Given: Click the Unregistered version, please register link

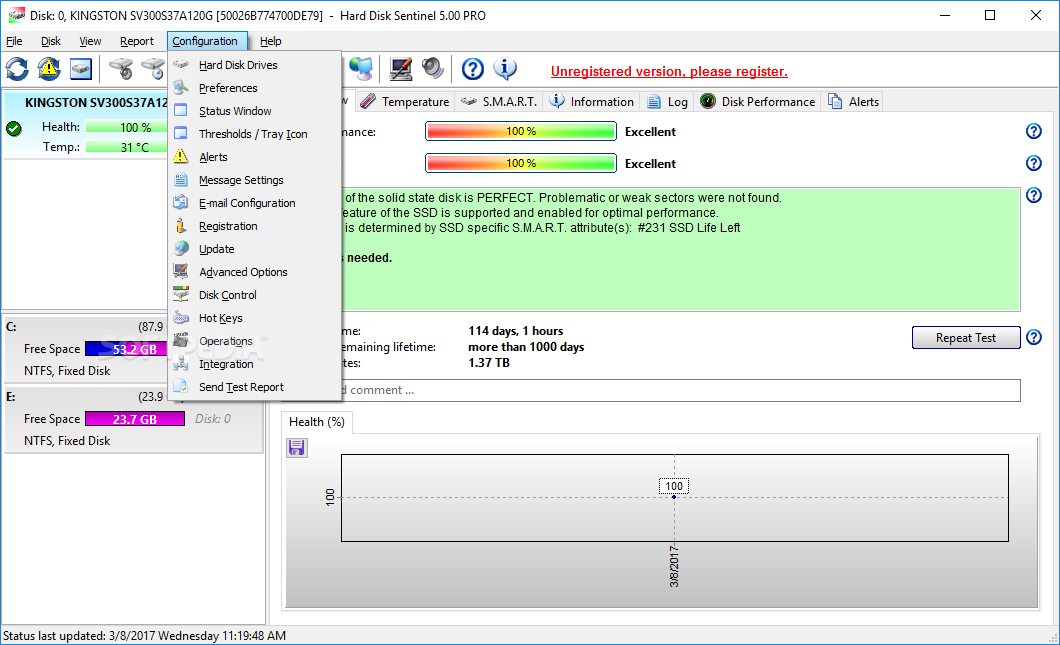Looking at the screenshot, I should click(669, 72).
